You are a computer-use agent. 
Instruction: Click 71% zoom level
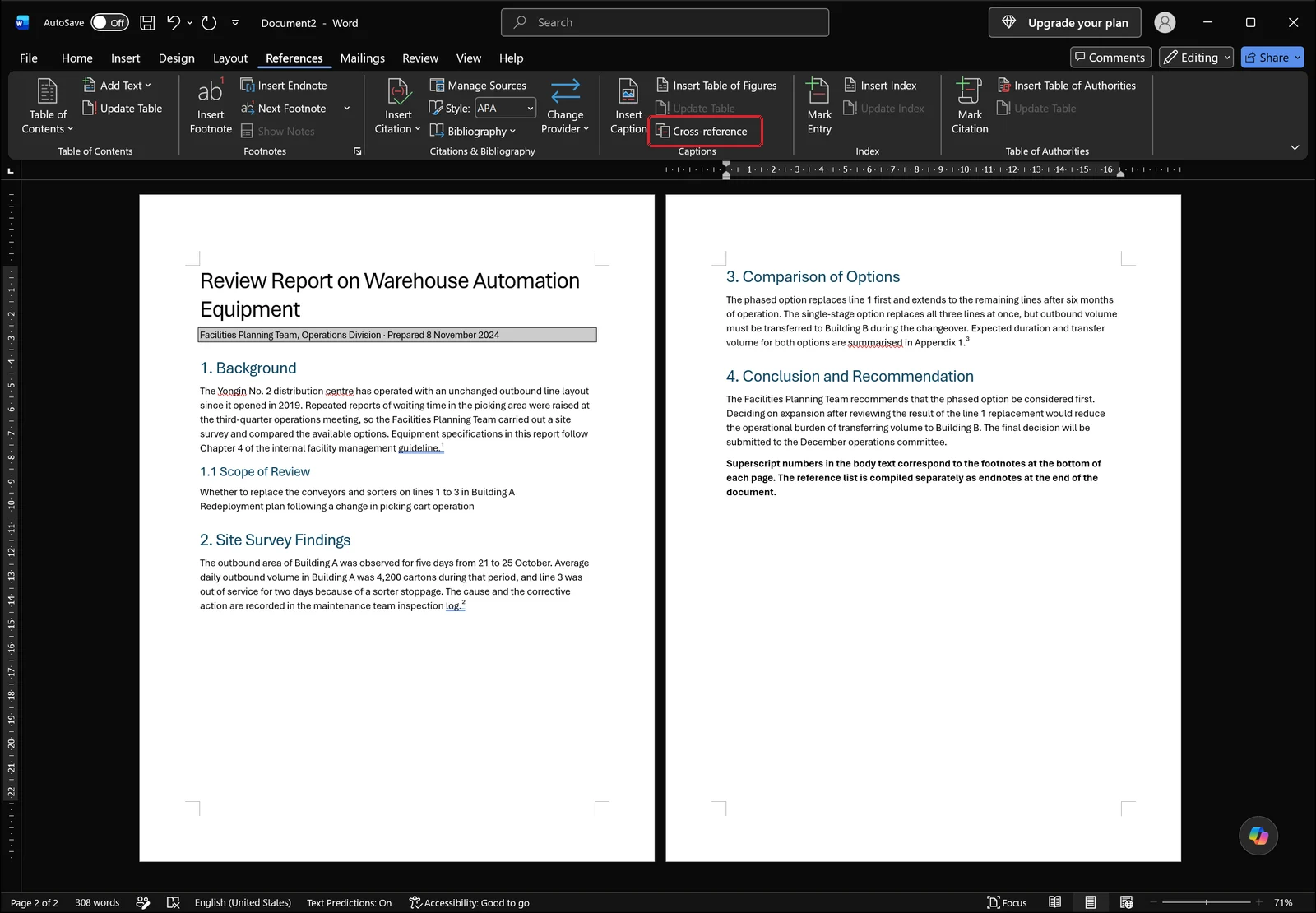[x=1283, y=902]
